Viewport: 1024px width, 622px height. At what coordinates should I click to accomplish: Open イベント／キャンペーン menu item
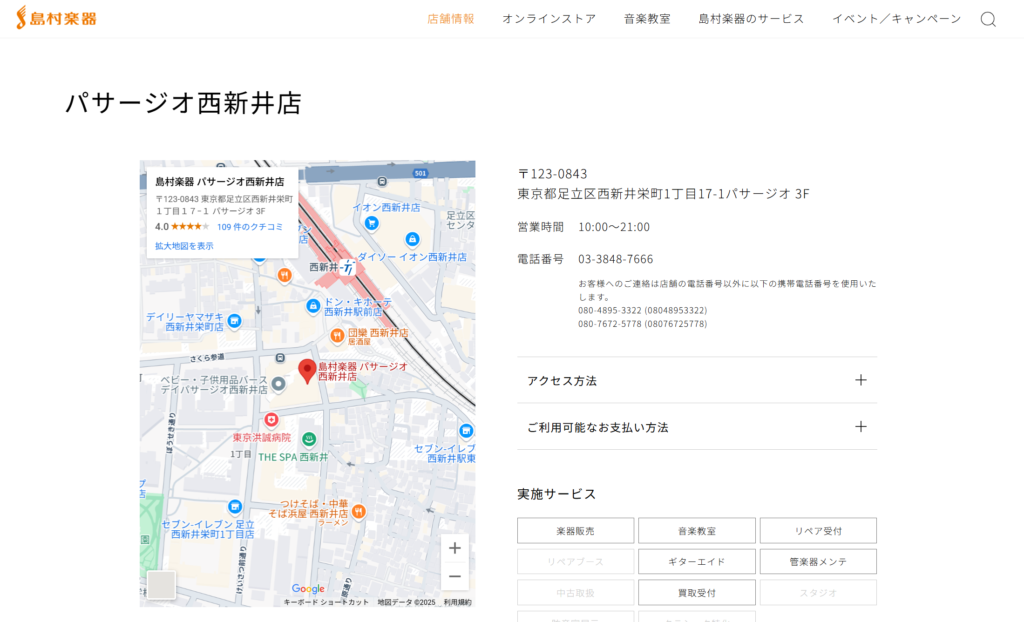897,19
